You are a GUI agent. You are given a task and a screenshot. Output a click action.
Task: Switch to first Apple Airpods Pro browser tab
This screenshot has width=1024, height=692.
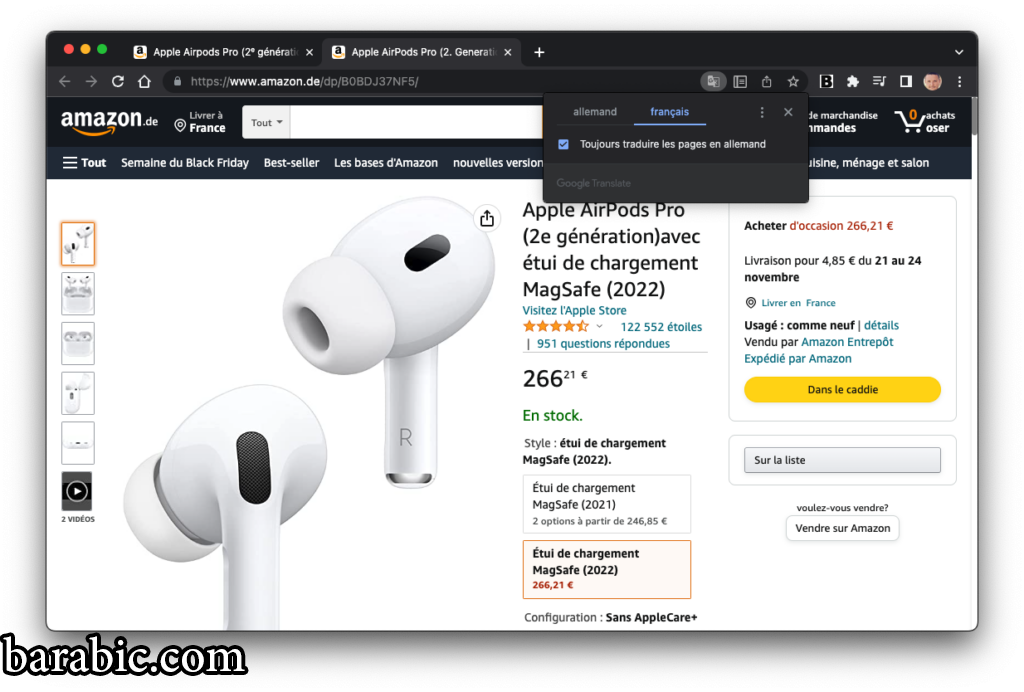point(223,52)
